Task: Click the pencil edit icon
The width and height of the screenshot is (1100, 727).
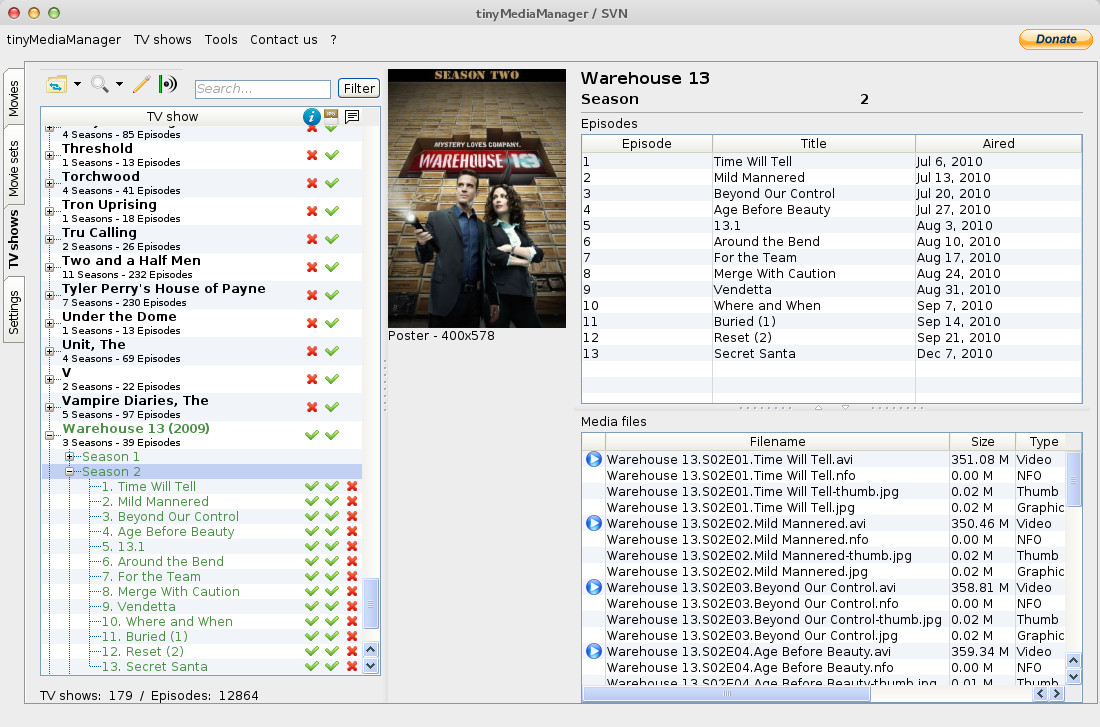Action: [x=142, y=84]
